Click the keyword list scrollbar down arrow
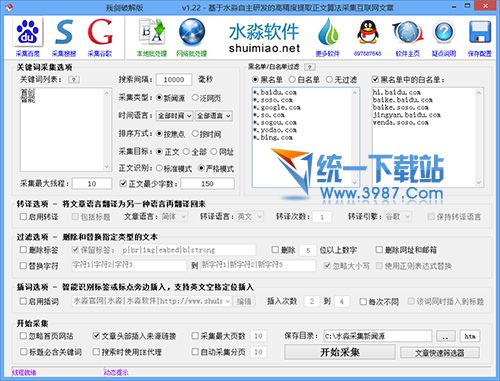This screenshot has width=500, height=381. pyautogui.click(x=107, y=166)
